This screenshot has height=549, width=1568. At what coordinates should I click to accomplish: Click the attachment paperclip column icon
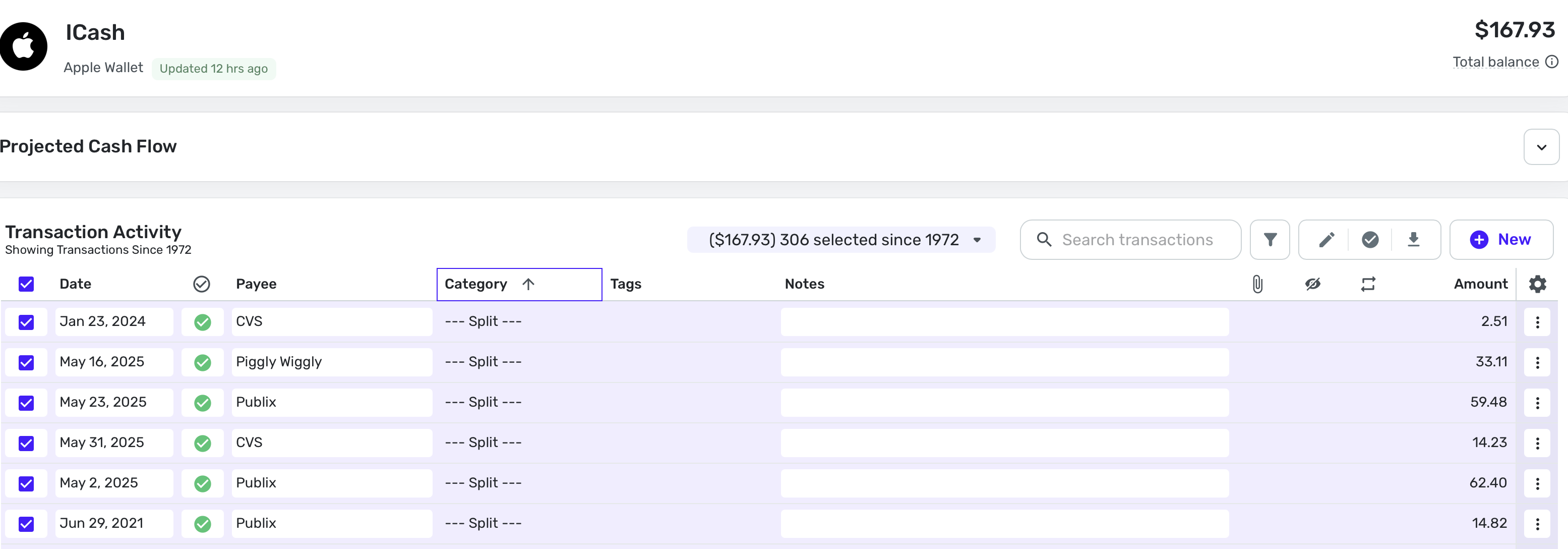[x=1257, y=284]
